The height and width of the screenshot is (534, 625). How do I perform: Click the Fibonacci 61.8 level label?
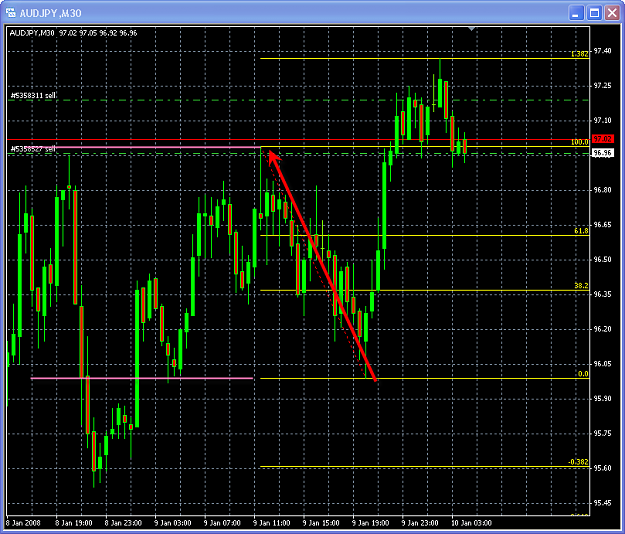pyautogui.click(x=581, y=231)
